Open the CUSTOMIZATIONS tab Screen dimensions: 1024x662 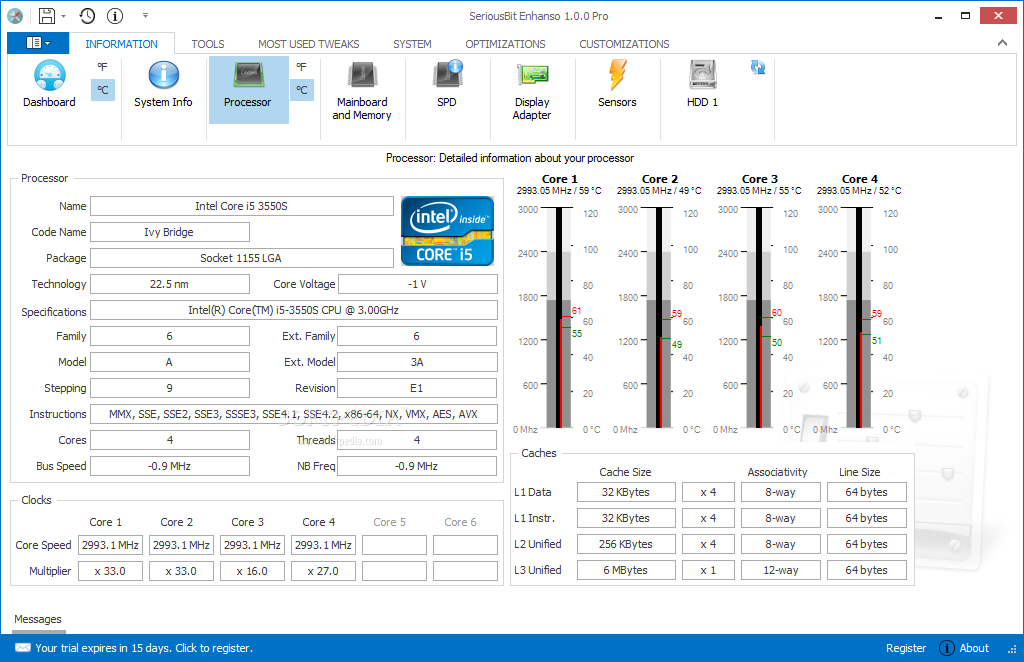point(624,44)
